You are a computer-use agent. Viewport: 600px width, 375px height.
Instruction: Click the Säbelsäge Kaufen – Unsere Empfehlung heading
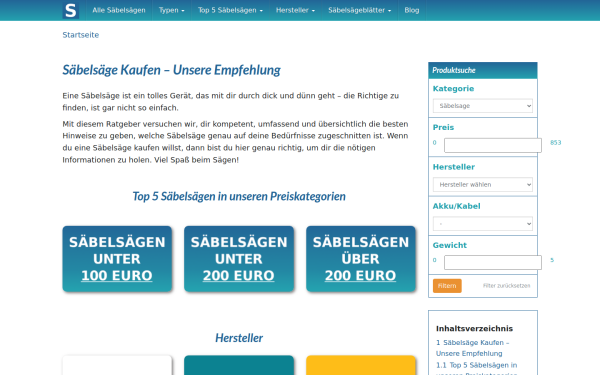pos(171,70)
